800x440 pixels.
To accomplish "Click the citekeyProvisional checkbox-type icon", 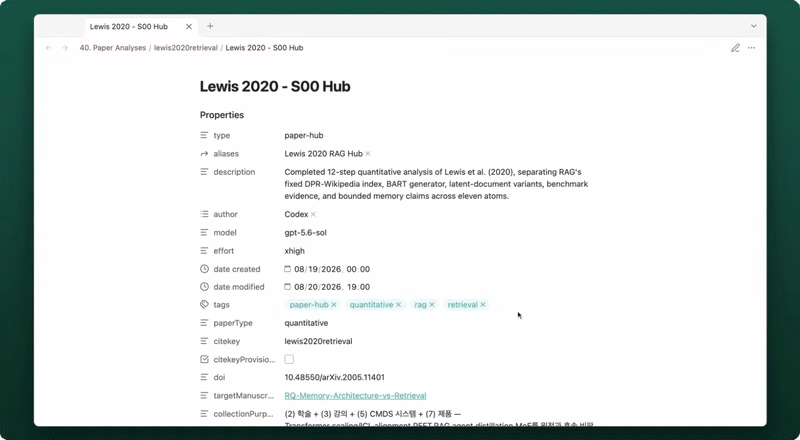I will [x=204, y=360].
